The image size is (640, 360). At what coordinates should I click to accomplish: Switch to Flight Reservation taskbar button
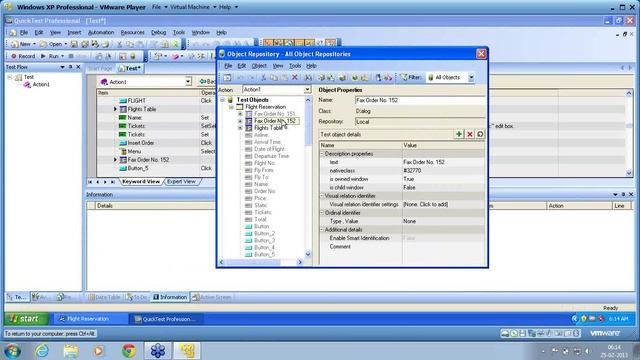tap(91, 319)
